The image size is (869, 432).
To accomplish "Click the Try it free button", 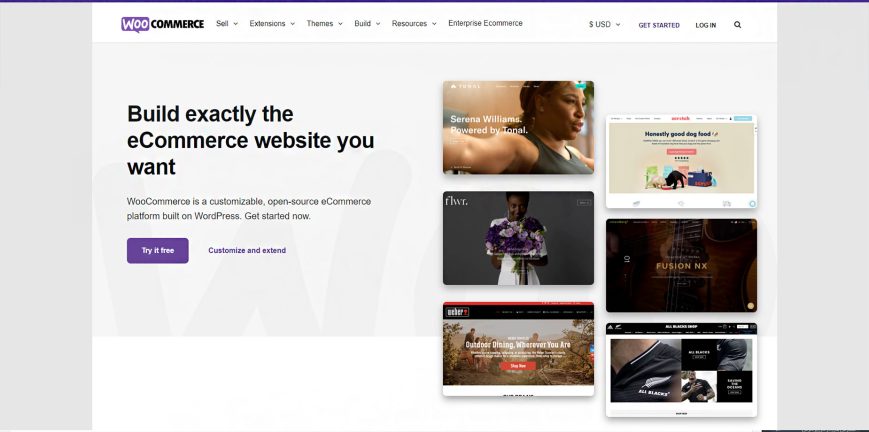I will [x=157, y=251].
